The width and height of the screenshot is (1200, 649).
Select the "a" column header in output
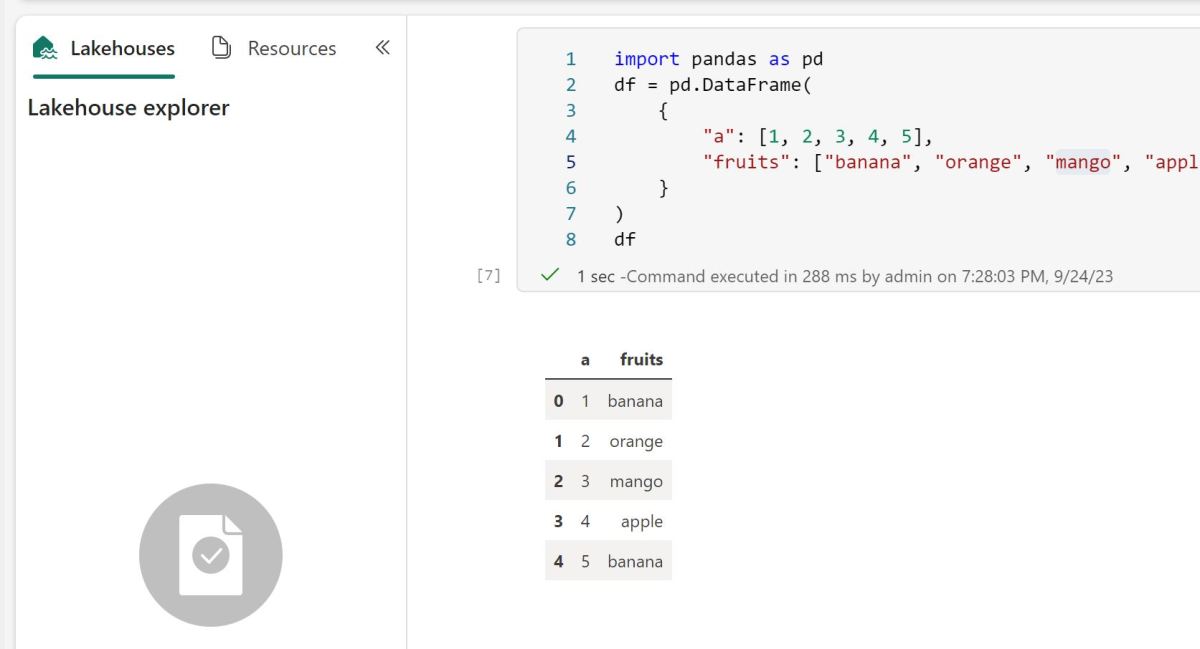[x=585, y=359]
